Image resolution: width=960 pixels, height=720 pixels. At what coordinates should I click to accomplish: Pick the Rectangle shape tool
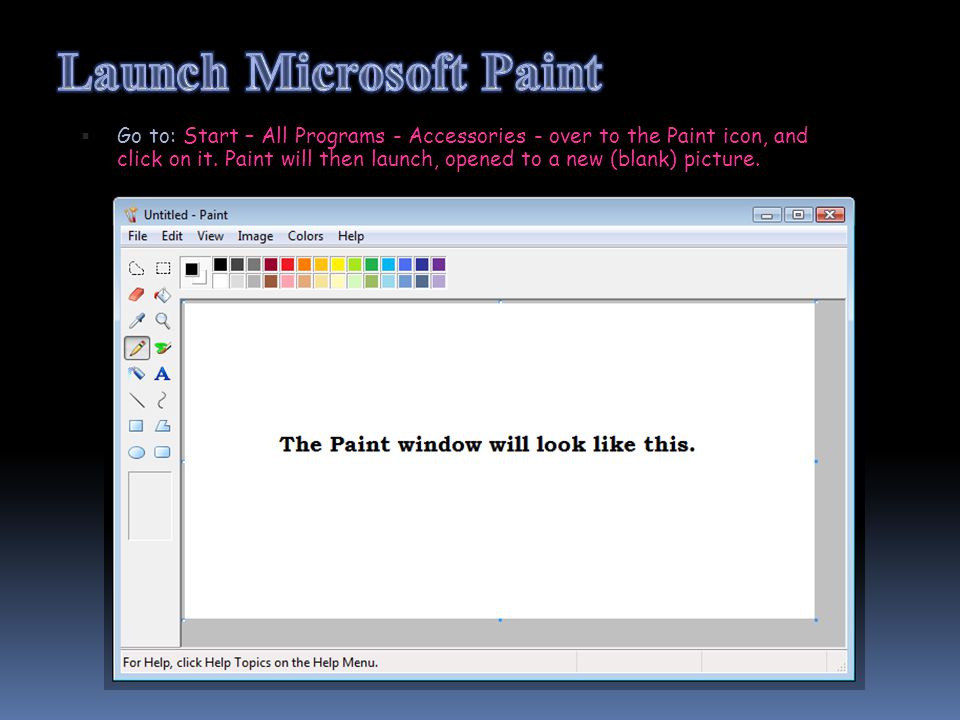[x=136, y=426]
